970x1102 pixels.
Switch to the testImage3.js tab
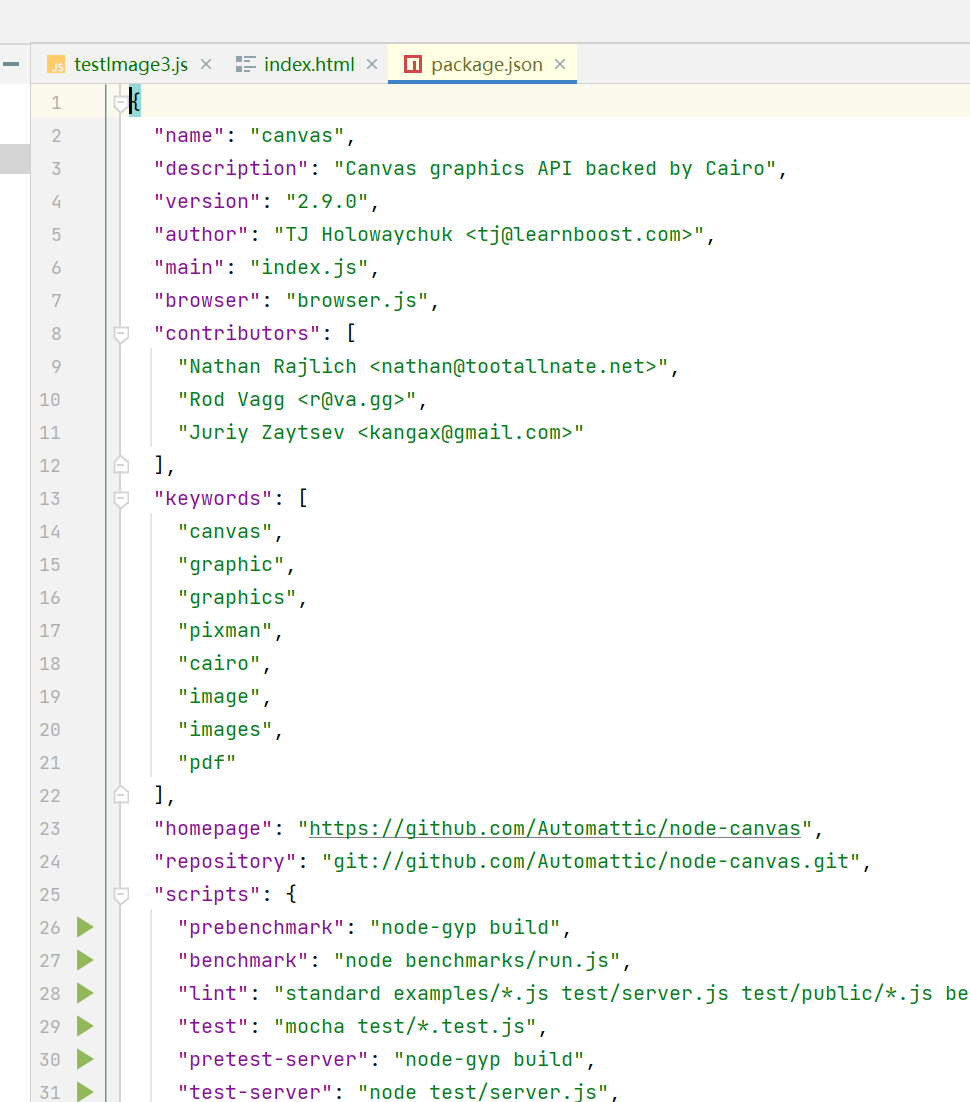(x=130, y=64)
